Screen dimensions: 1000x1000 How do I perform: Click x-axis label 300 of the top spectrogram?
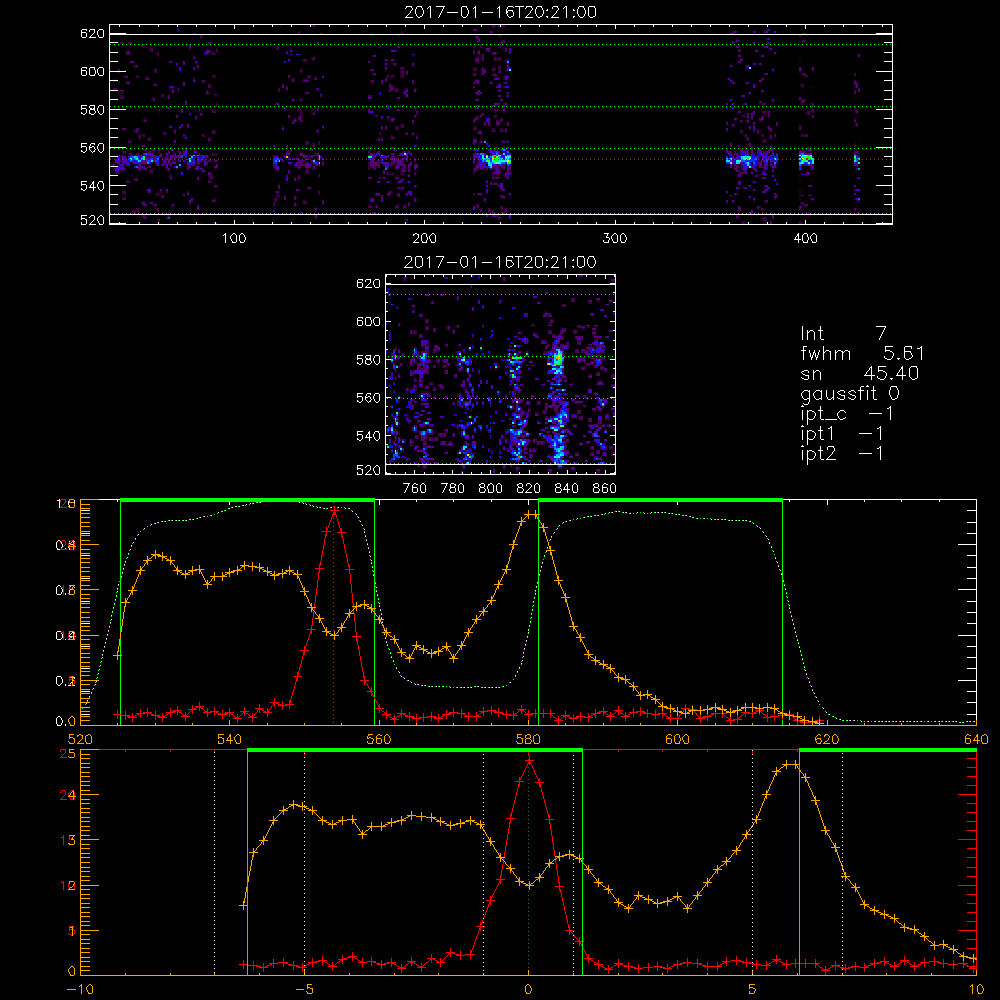pyautogui.click(x=615, y=239)
